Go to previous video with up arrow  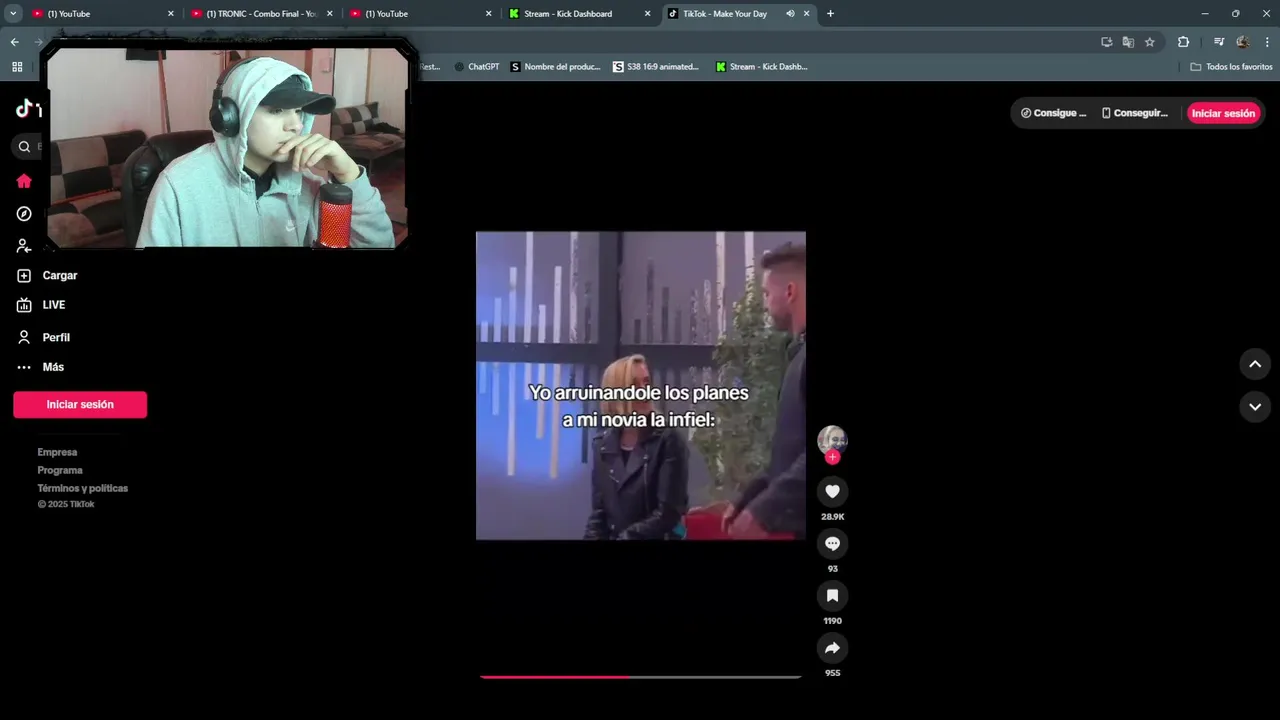click(1255, 364)
